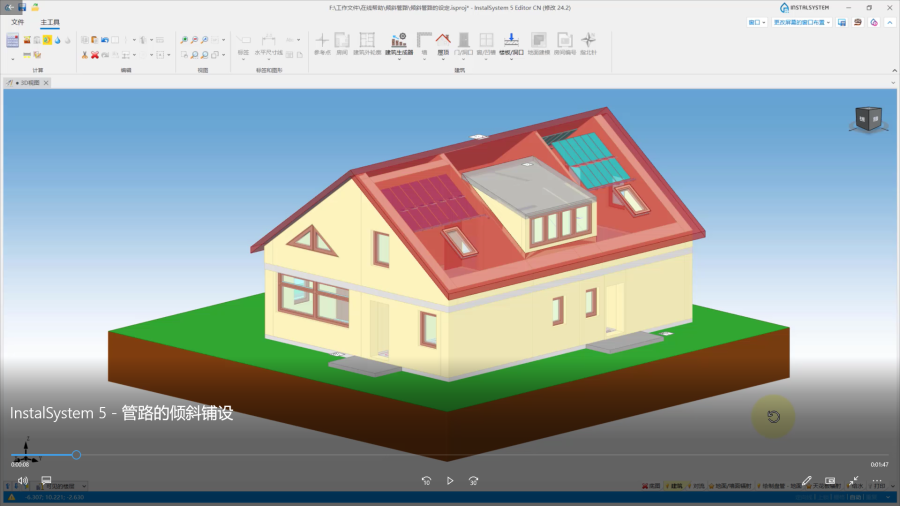This screenshot has height=506, width=900.
Task: Select the 门/洞口 door tool
Action: 464,44
